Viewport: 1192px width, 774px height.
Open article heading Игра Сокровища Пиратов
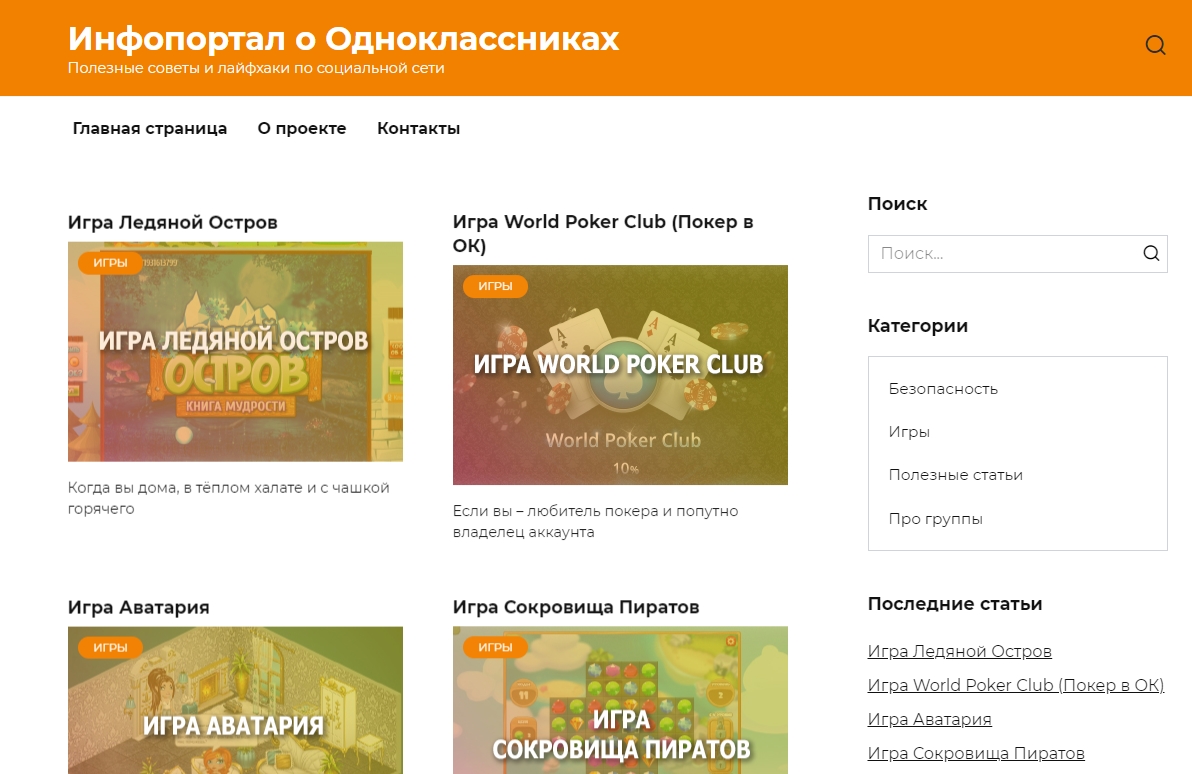(x=575, y=607)
